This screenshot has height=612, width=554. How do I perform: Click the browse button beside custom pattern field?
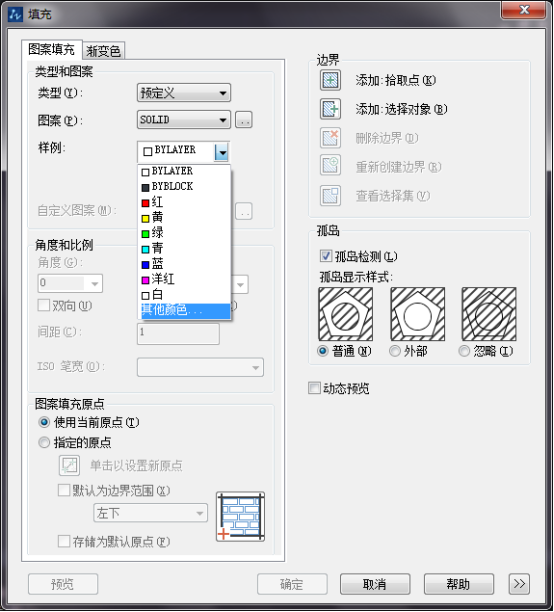[244, 211]
